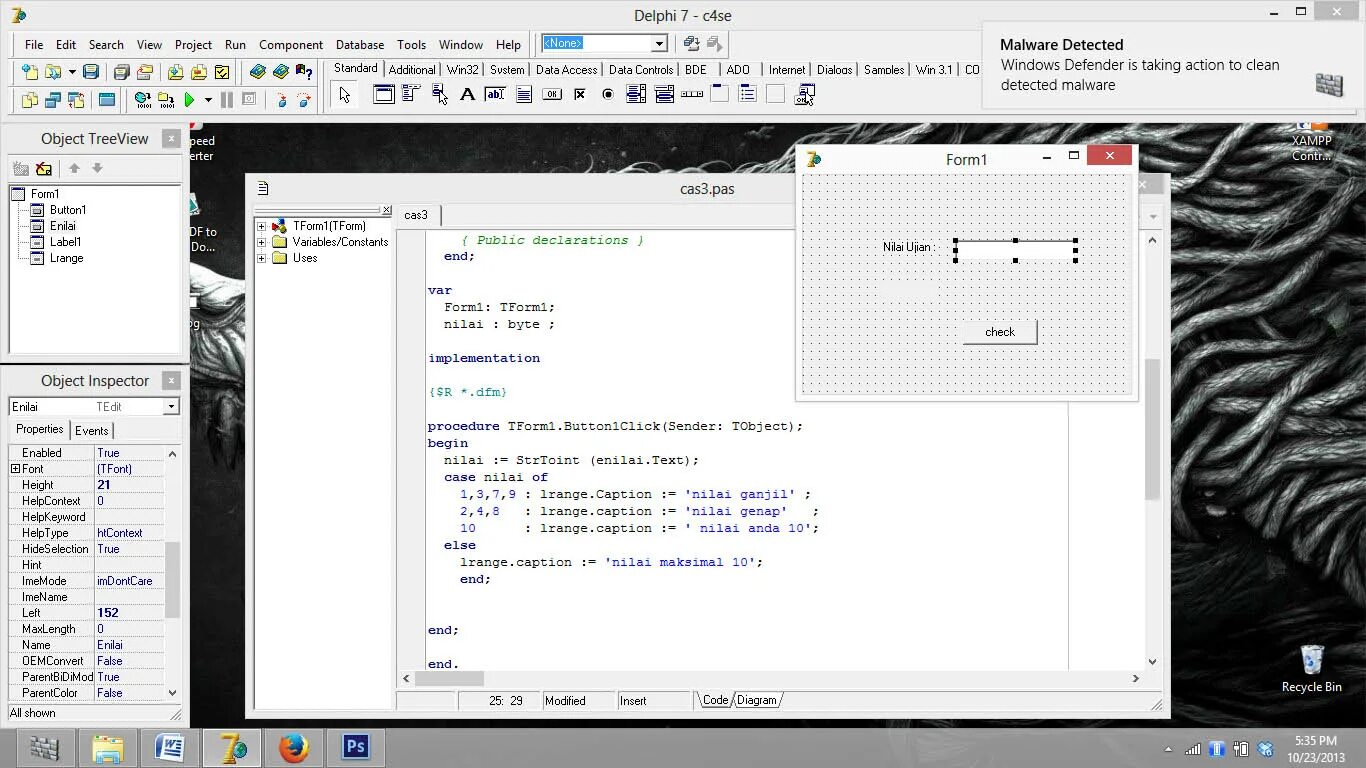Viewport: 1366px width, 768px height.
Task: Expand the TForm1(TForm) node in code explorer
Action: pyautogui.click(x=262, y=226)
